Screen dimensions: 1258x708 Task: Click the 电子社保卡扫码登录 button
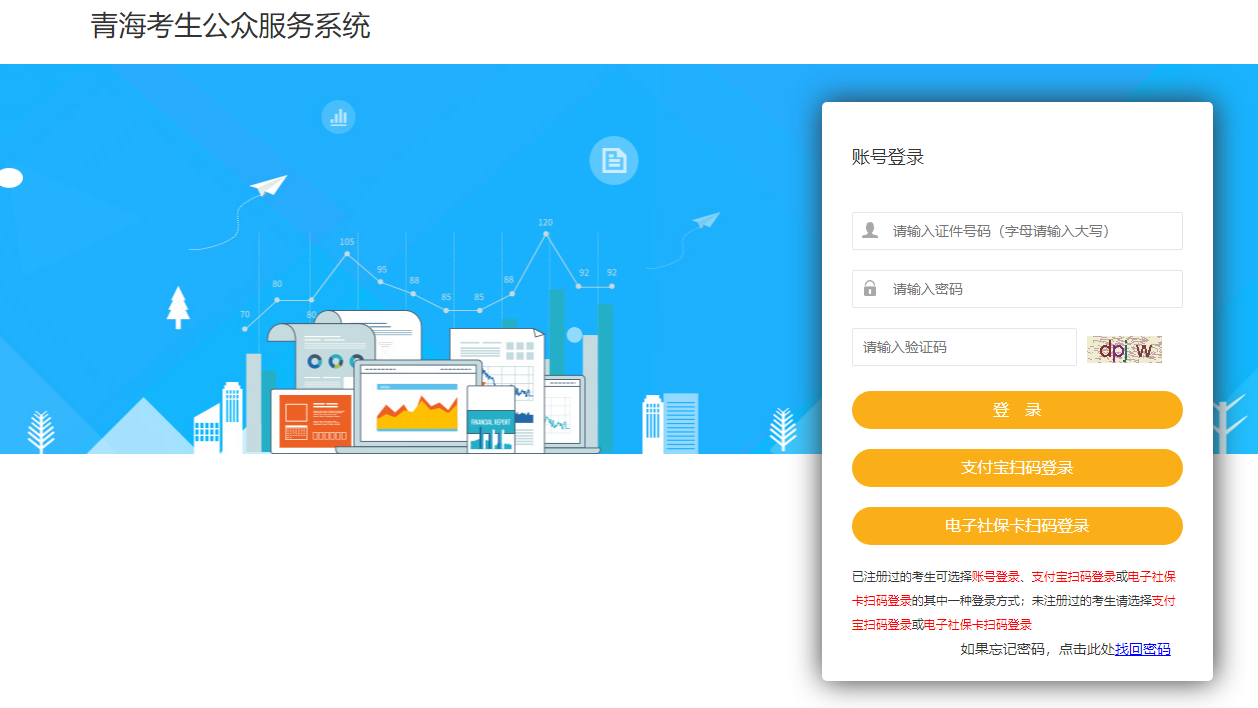click(1017, 526)
